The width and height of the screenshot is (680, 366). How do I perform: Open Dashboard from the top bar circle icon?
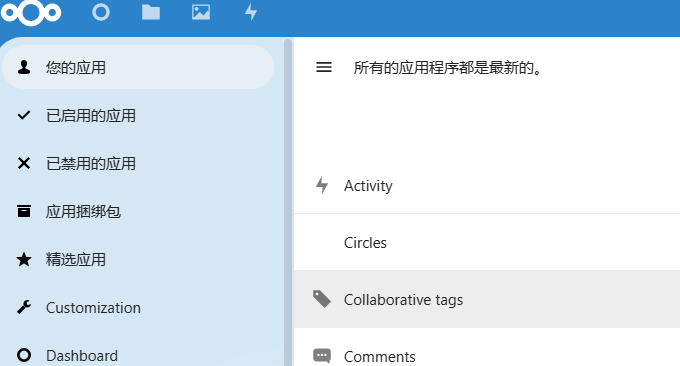(x=101, y=12)
